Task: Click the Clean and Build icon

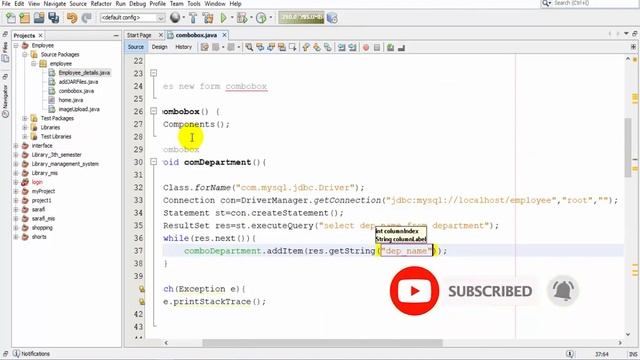Action: click(x=208, y=18)
